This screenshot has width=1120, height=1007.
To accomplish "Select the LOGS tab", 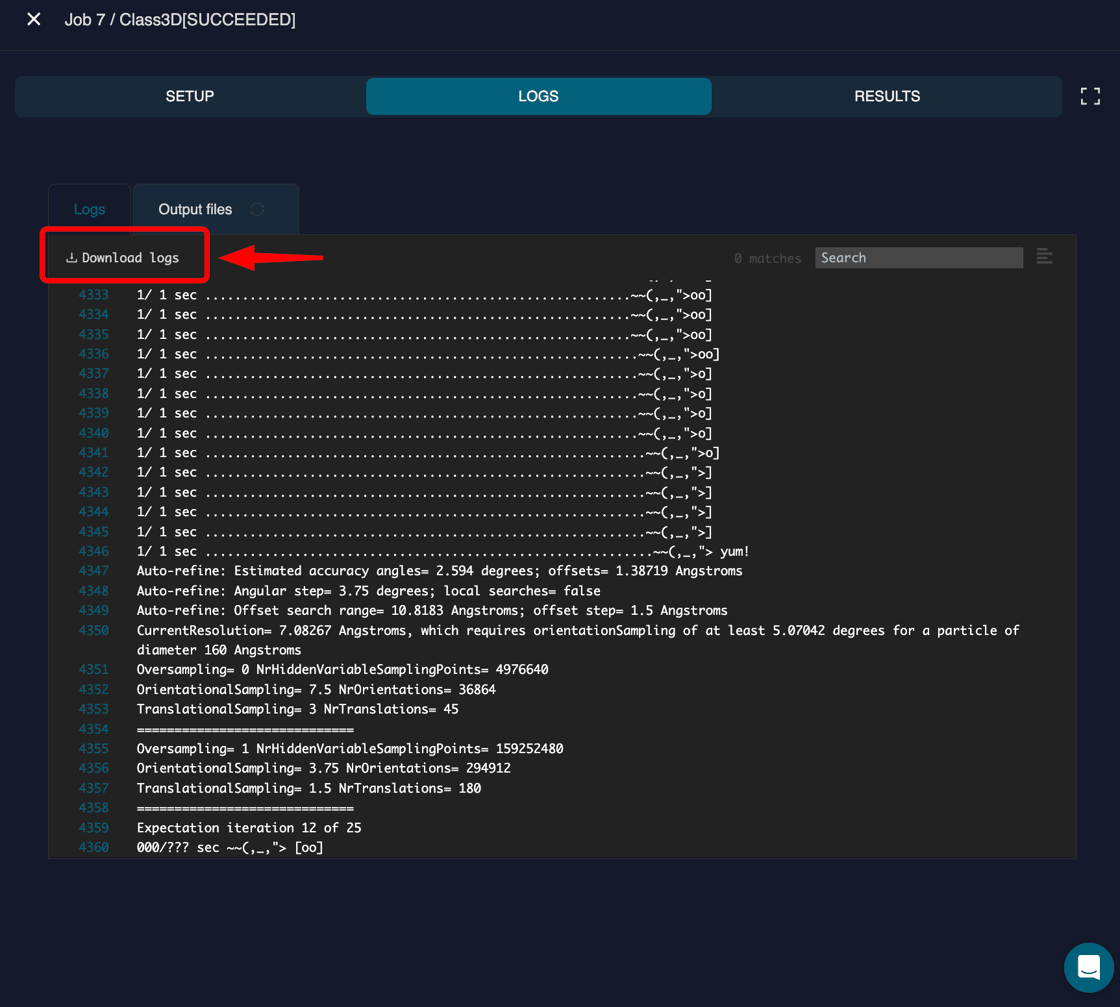I will 538,96.
